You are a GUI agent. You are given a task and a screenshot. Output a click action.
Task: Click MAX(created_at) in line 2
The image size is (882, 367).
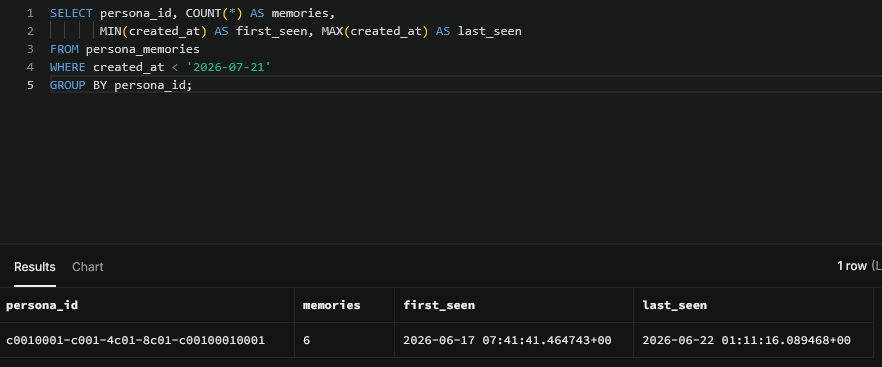(375, 31)
